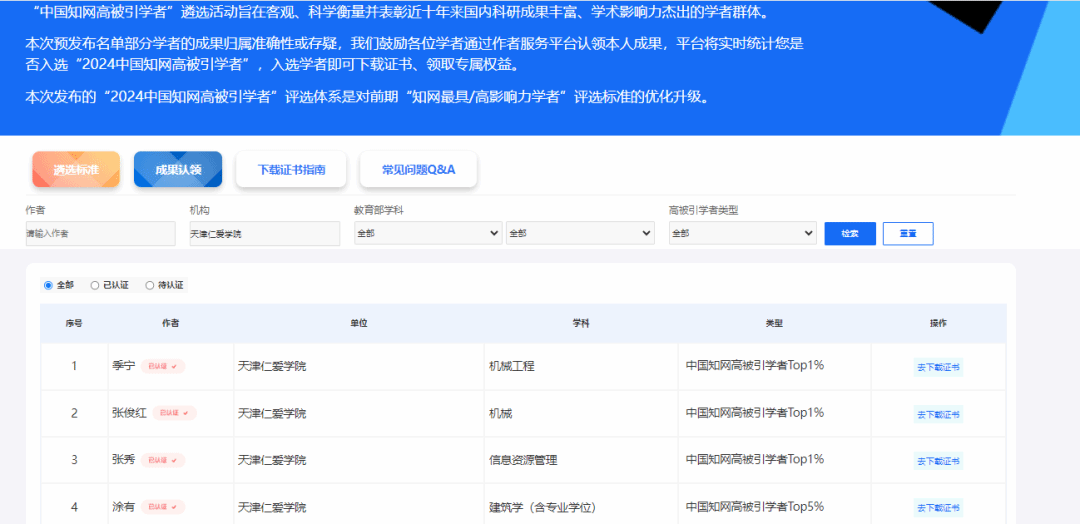Click 去下载证书 for 张秀
1080x524 pixels.
(937, 461)
